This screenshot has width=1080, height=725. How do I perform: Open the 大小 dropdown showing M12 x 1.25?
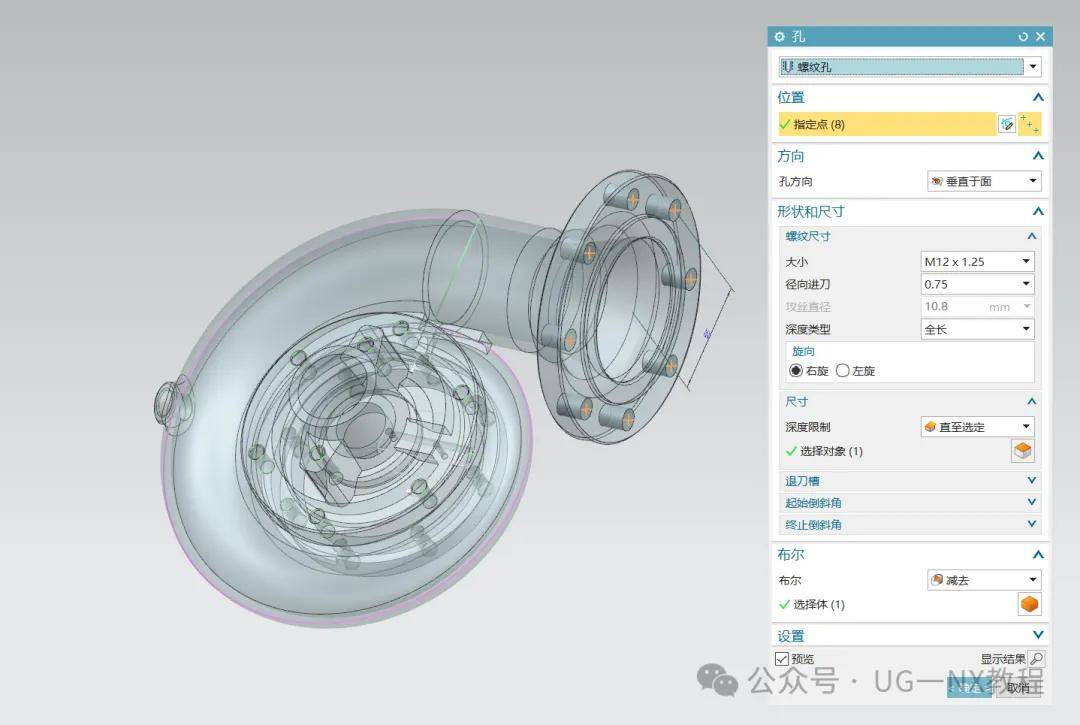[977, 261]
